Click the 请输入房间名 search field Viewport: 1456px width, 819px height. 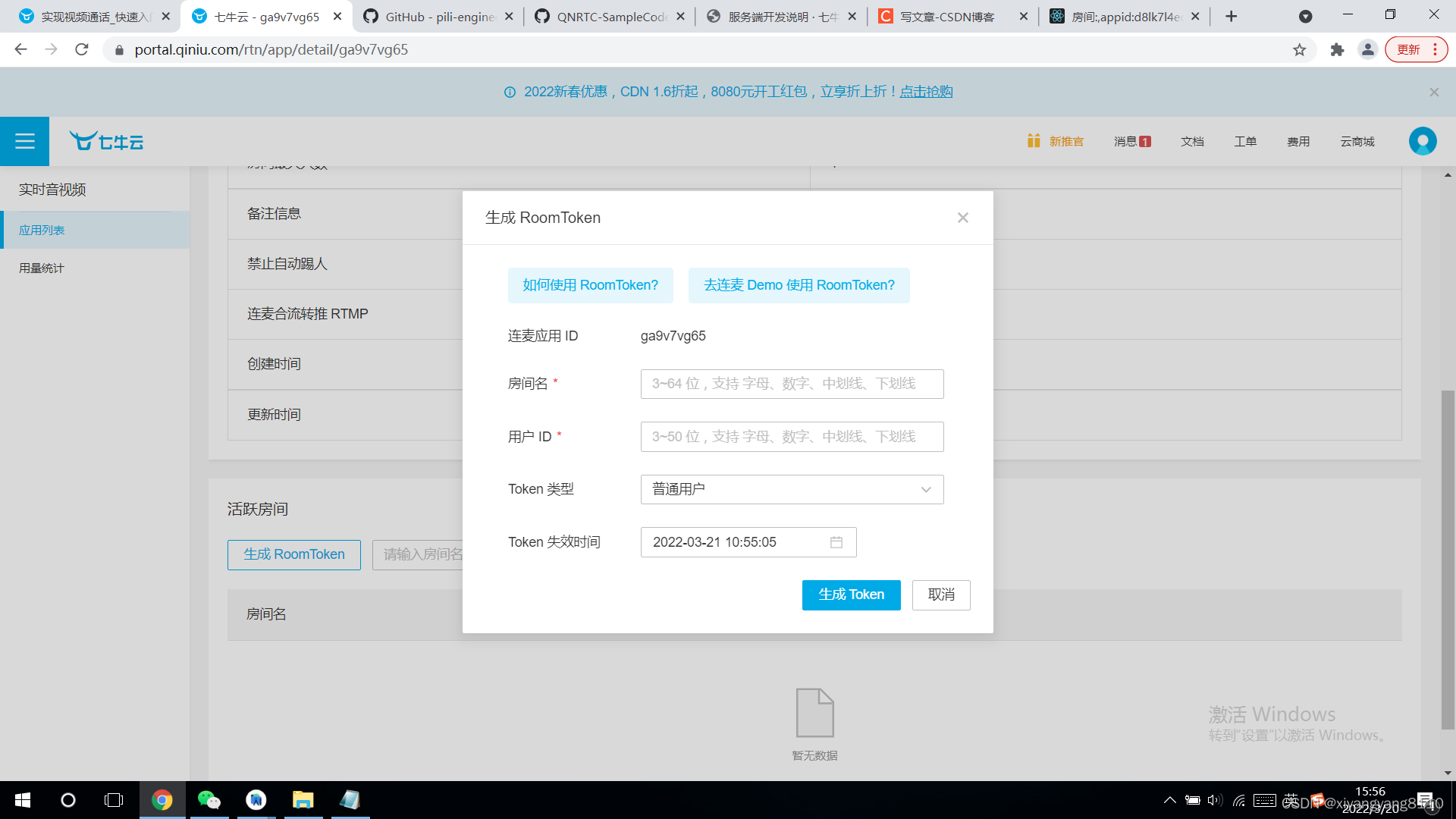(419, 554)
